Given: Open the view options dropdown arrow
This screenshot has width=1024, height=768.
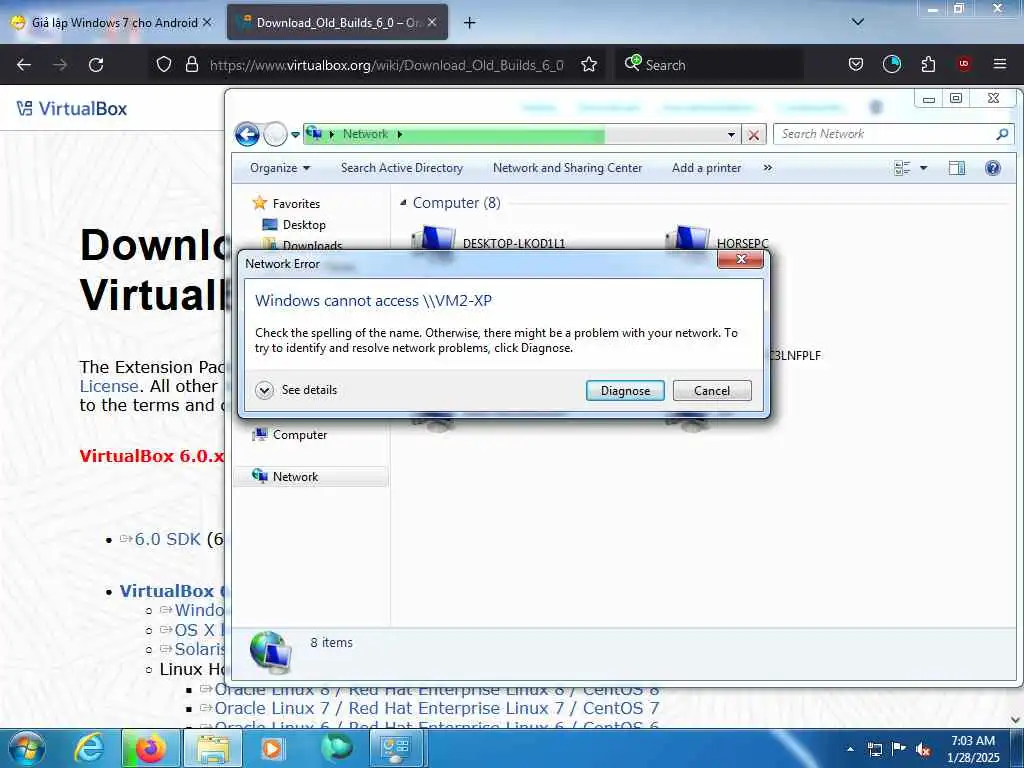Looking at the screenshot, I should [x=923, y=168].
